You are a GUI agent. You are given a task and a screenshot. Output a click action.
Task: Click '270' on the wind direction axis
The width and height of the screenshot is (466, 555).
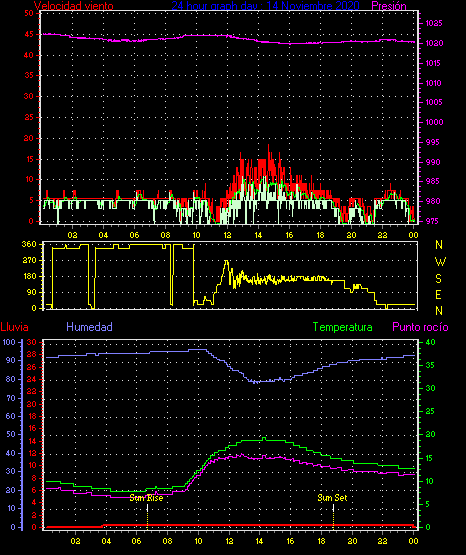(x=29, y=261)
